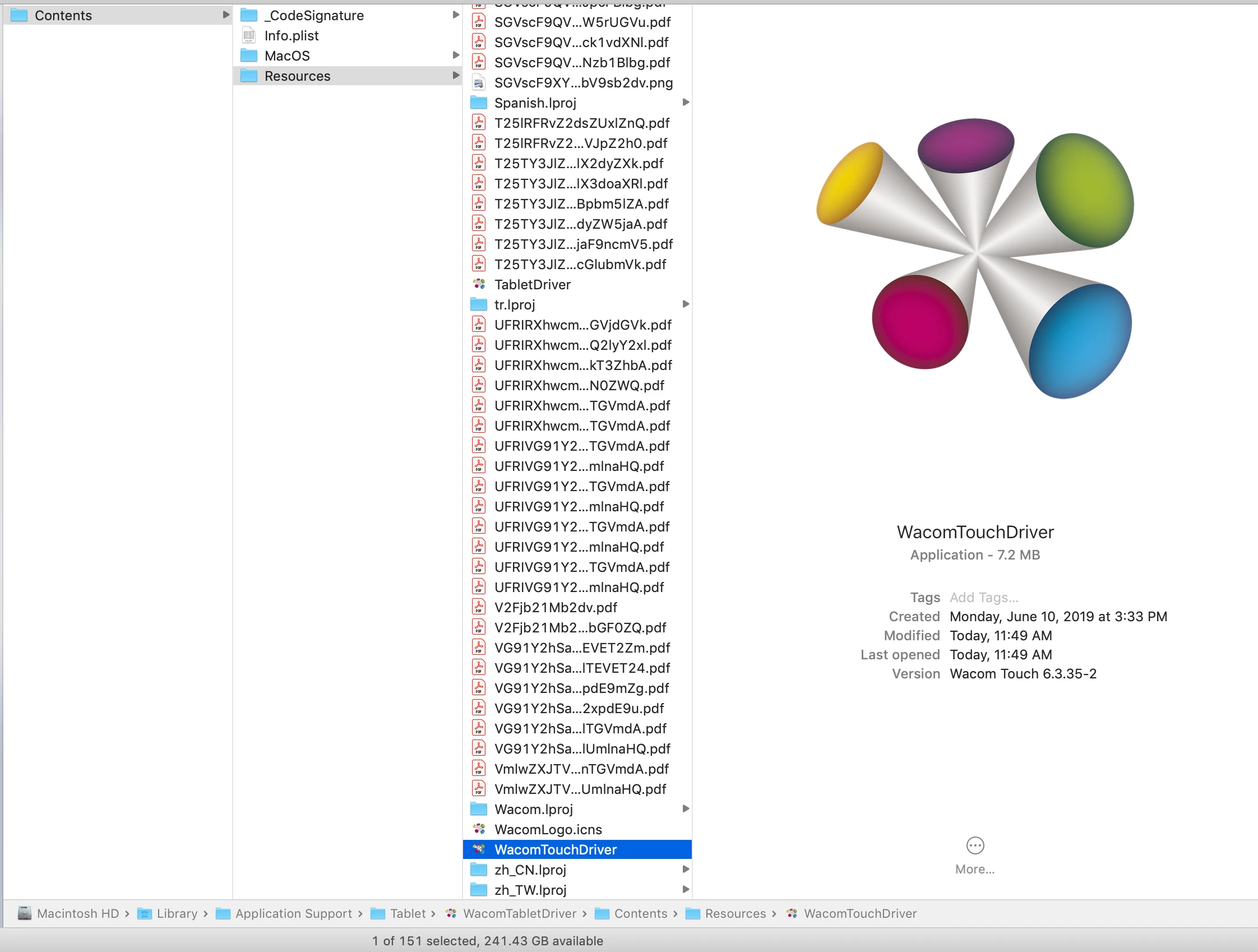Click the _CodeSignature folder icon
This screenshot has width=1258, height=952.
point(248,15)
